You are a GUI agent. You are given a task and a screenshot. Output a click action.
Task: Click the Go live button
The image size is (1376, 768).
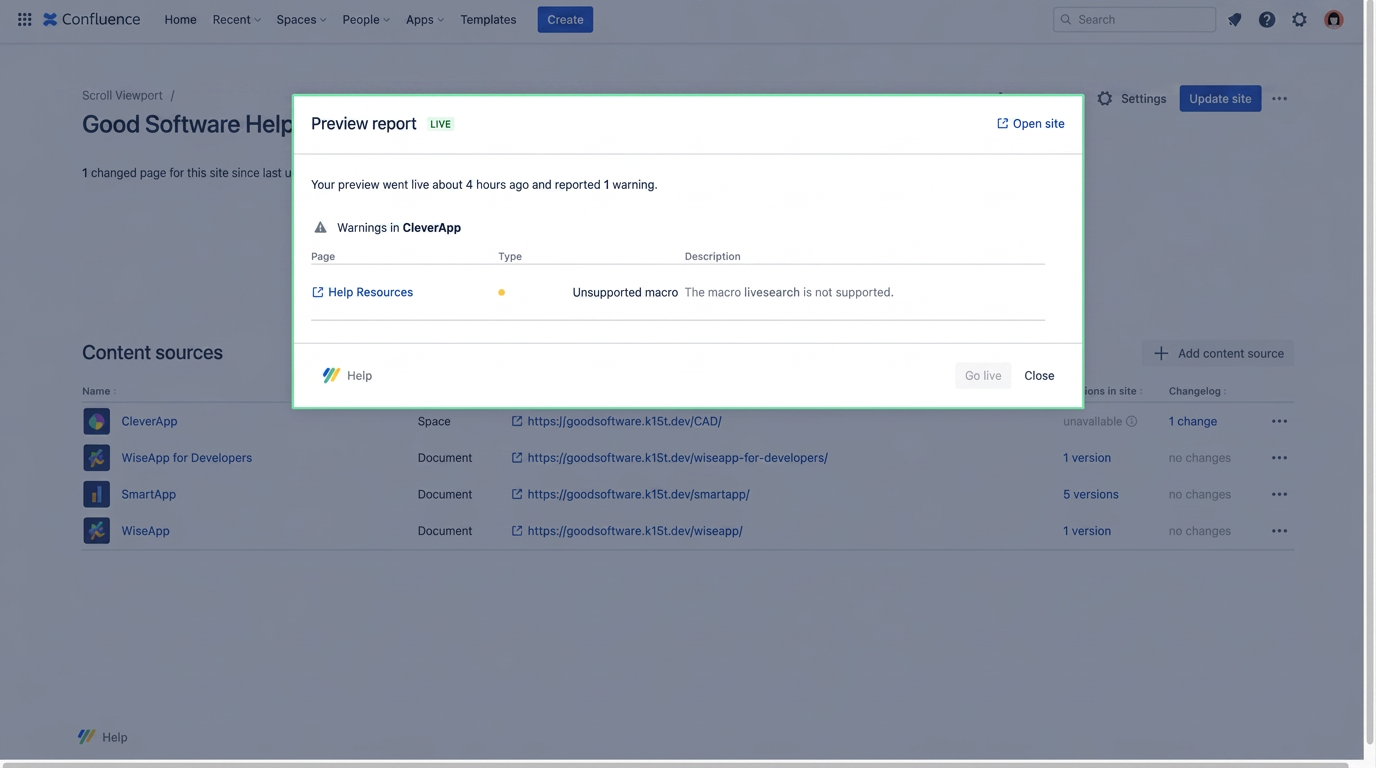(983, 375)
